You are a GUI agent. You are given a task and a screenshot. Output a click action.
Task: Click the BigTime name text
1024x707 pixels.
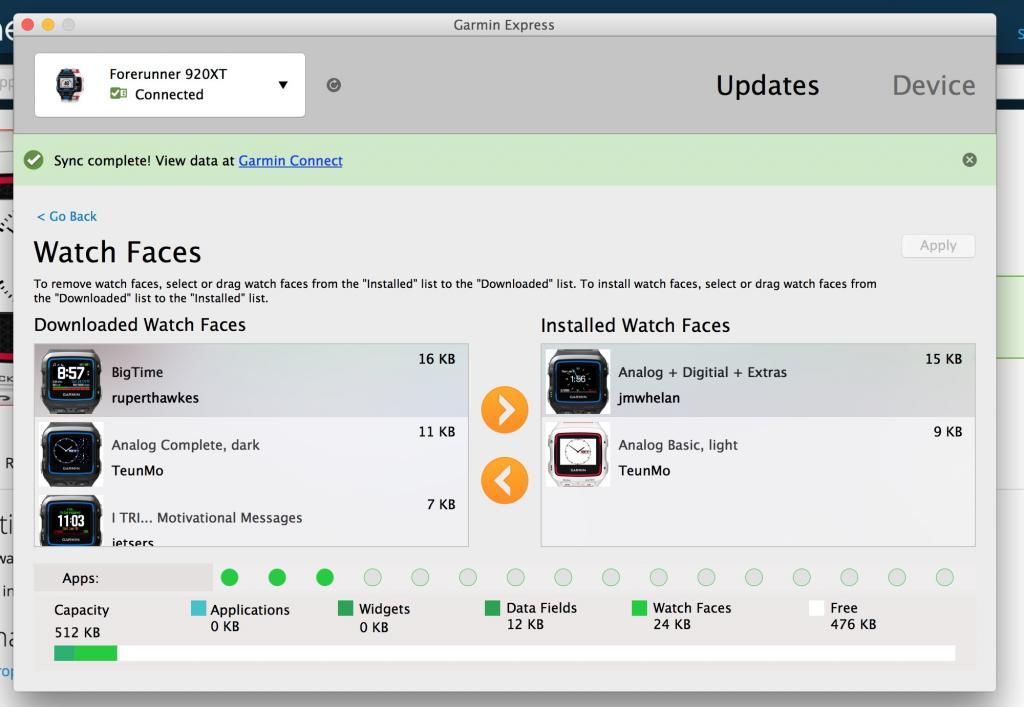tap(137, 372)
